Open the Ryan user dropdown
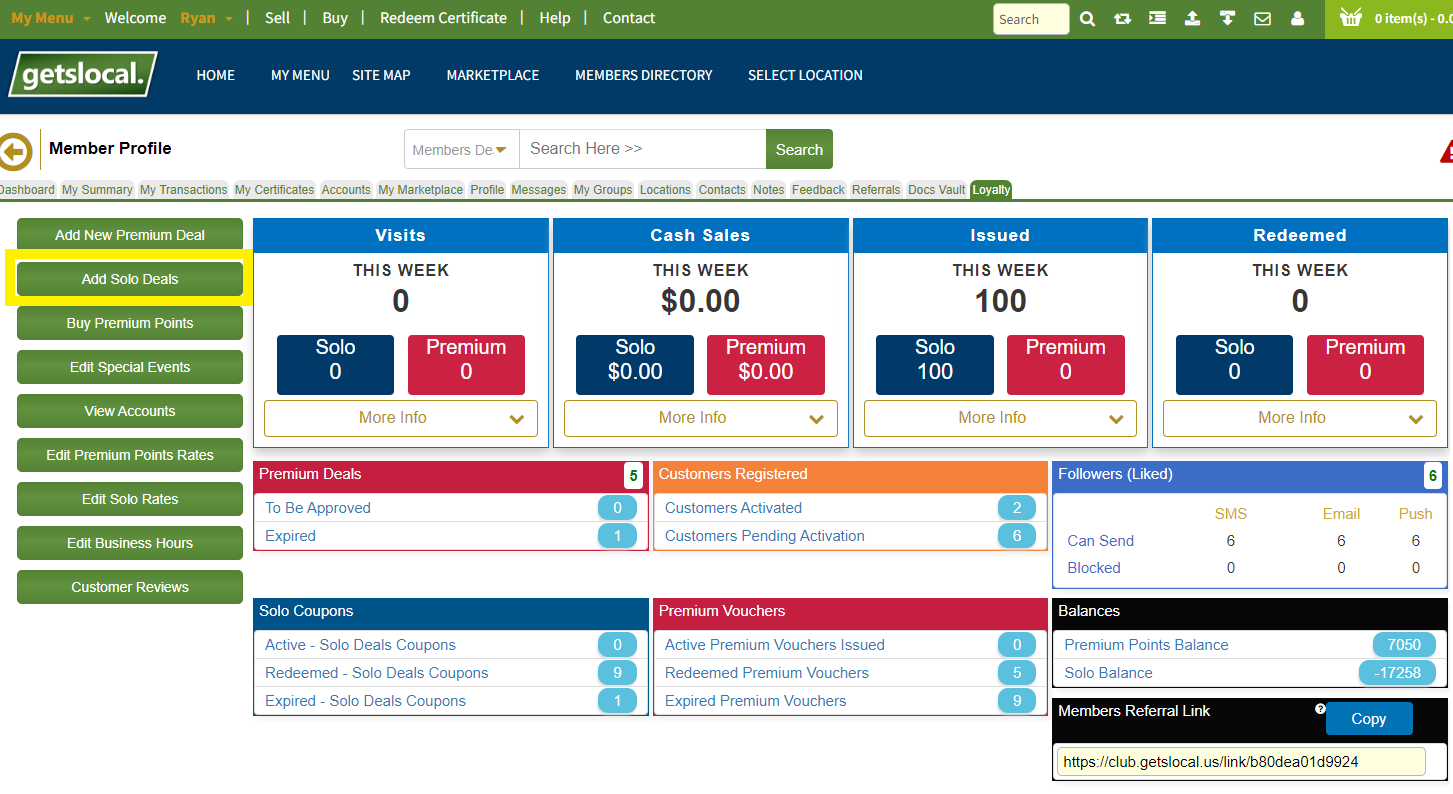Screen dimensions: 1453x794 coord(207,18)
